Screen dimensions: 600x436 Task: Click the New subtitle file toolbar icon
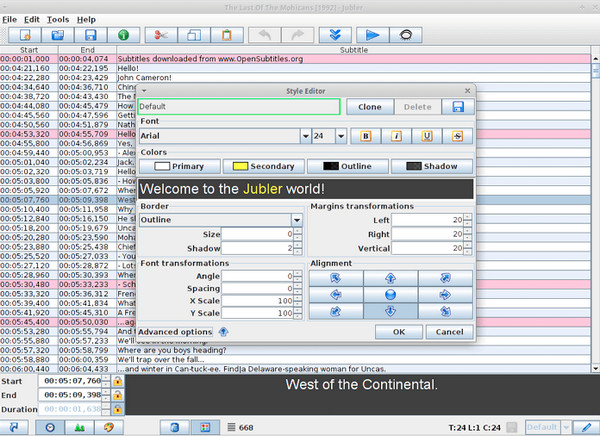pyautogui.click(x=25, y=35)
